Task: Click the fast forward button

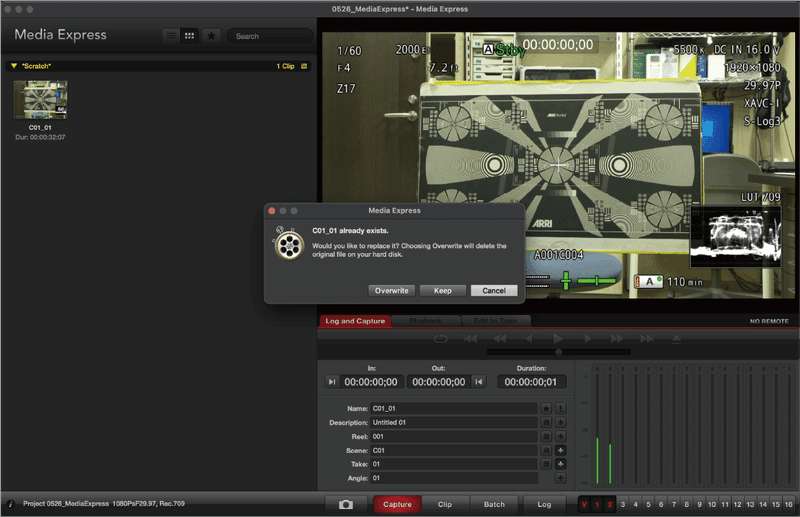Action: pyautogui.click(x=617, y=339)
